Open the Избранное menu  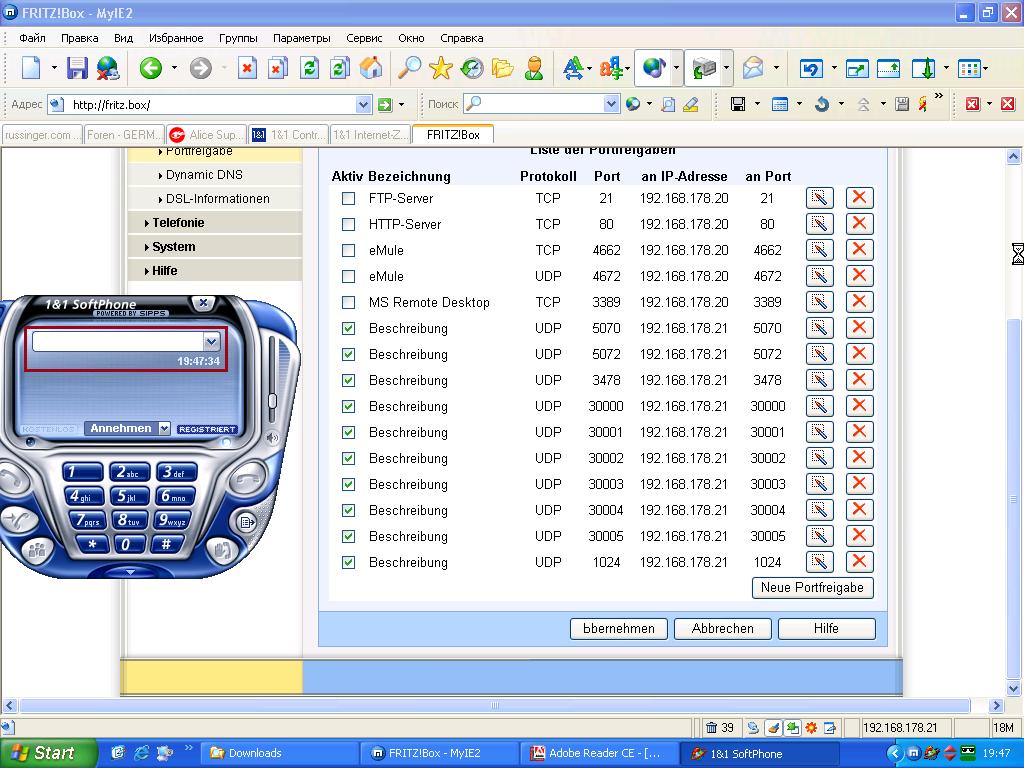click(x=176, y=38)
